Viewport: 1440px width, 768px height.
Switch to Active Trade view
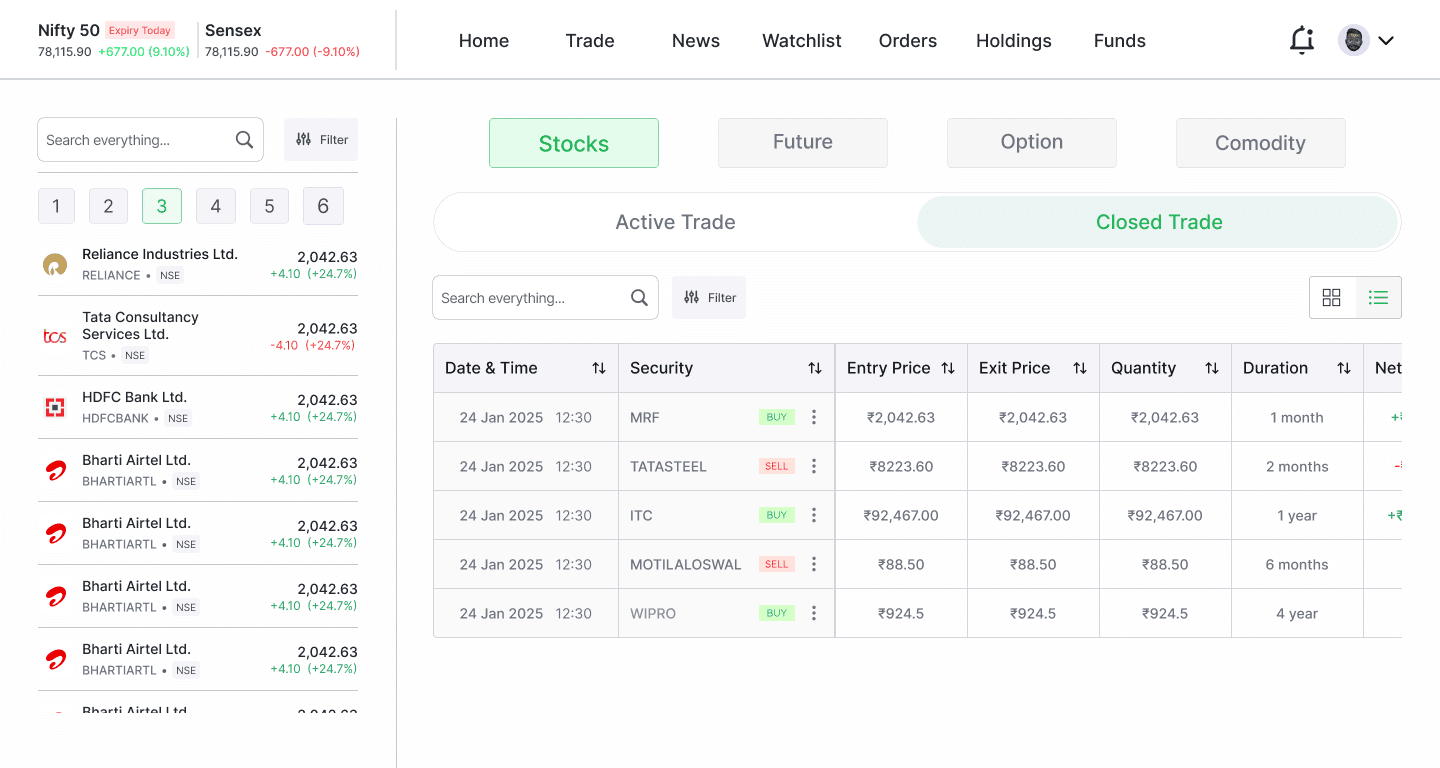coord(676,222)
